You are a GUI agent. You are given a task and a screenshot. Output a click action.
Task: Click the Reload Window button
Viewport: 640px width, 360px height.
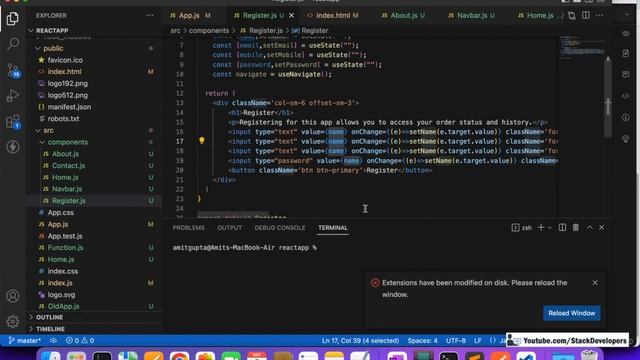click(x=571, y=313)
